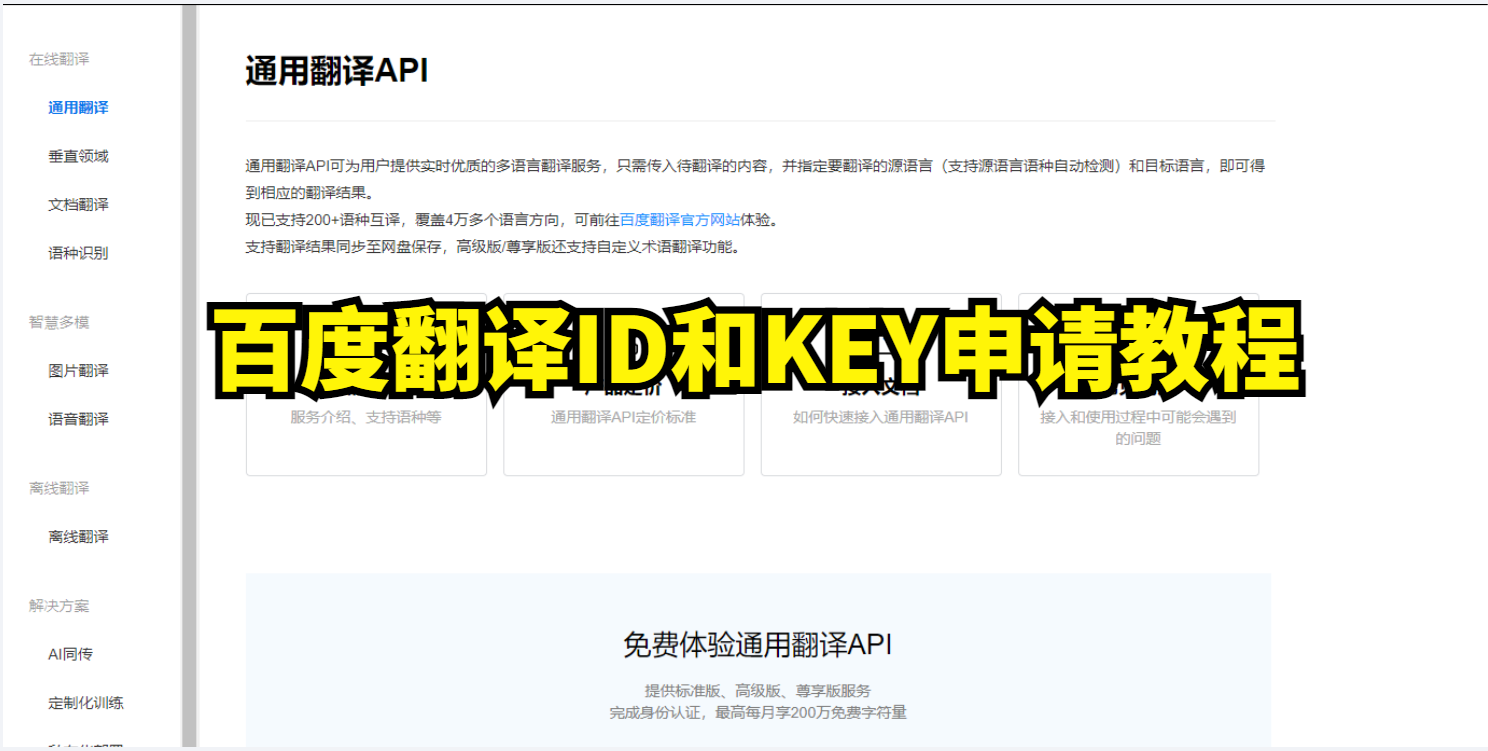Click the 提供标准版、高级版、尊享版服务 text
This screenshot has width=1488, height=751.
click(758, 691)
